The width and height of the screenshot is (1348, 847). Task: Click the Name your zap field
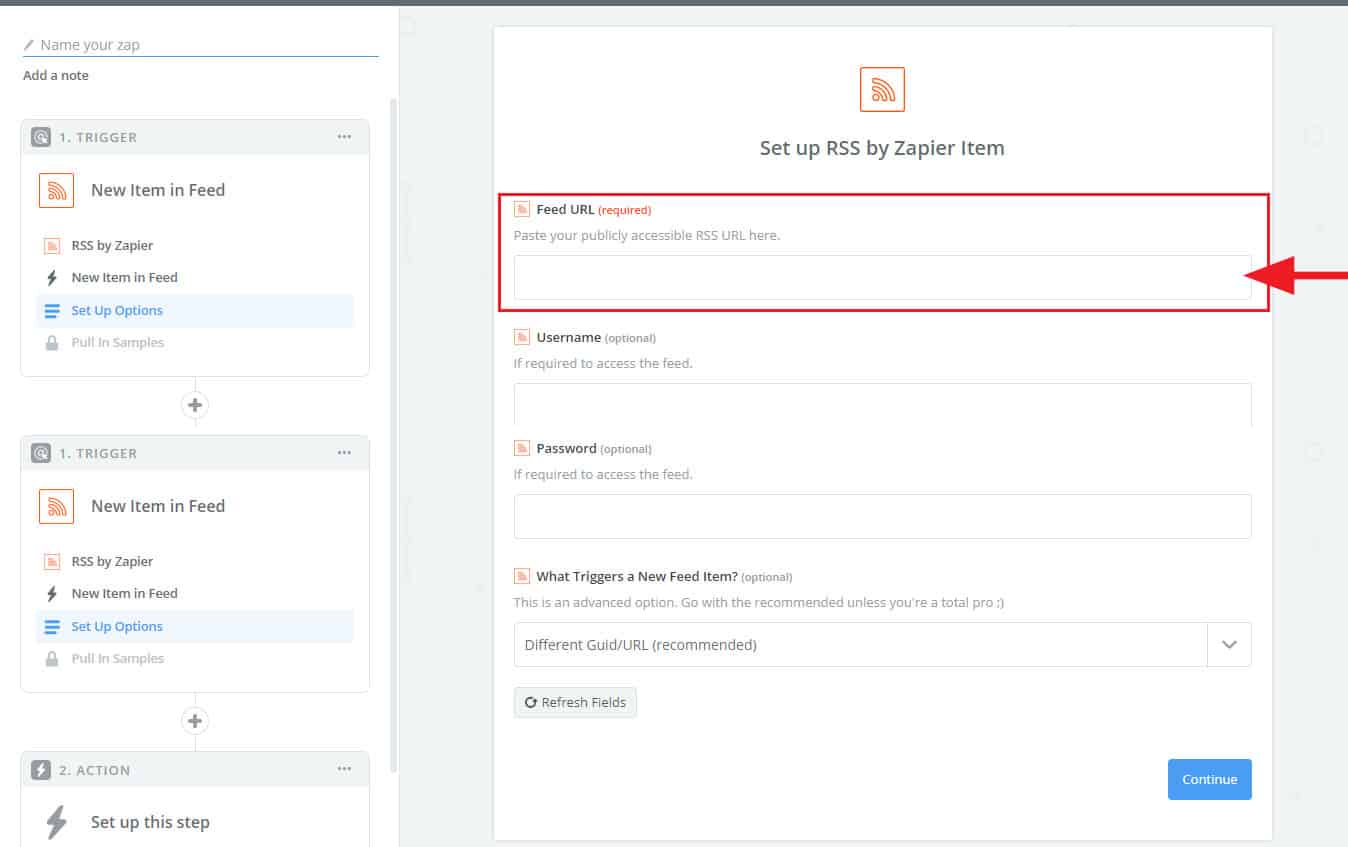coord(200,45)
